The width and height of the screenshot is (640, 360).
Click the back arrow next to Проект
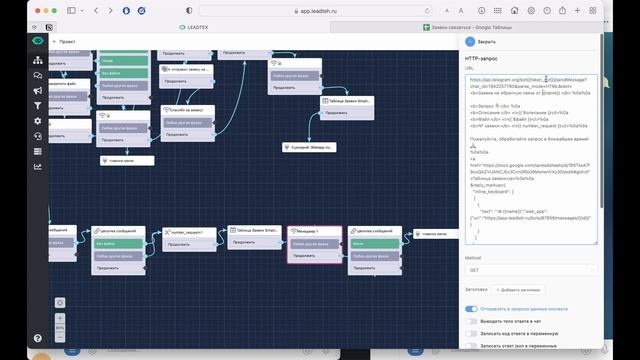click(x=55, y=42)
